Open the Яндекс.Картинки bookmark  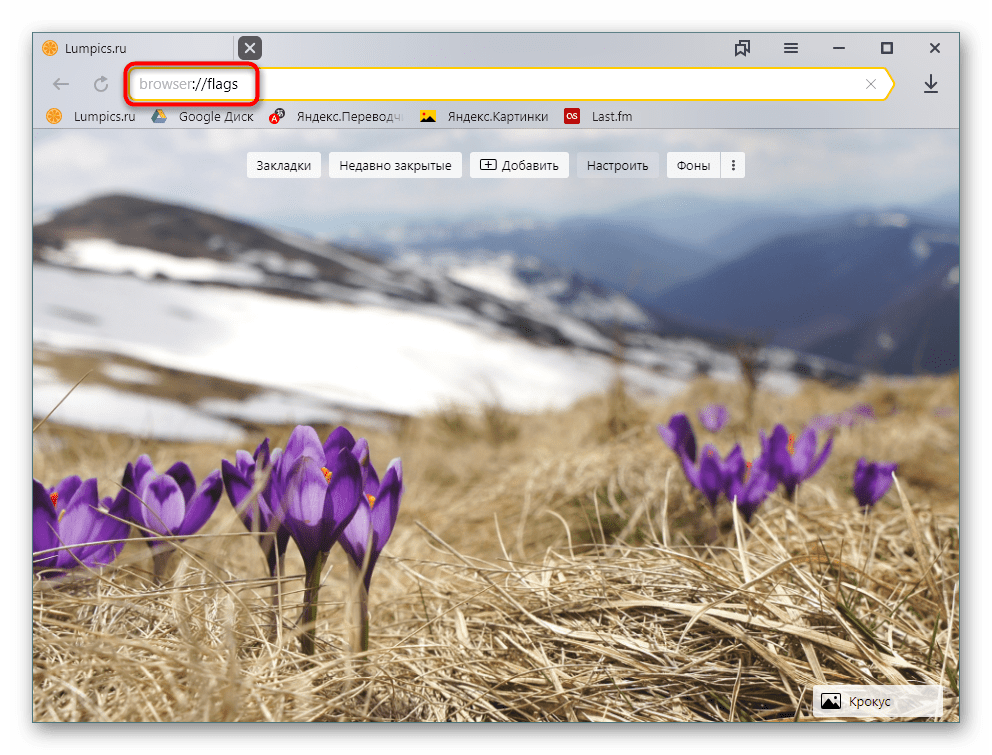485,116
